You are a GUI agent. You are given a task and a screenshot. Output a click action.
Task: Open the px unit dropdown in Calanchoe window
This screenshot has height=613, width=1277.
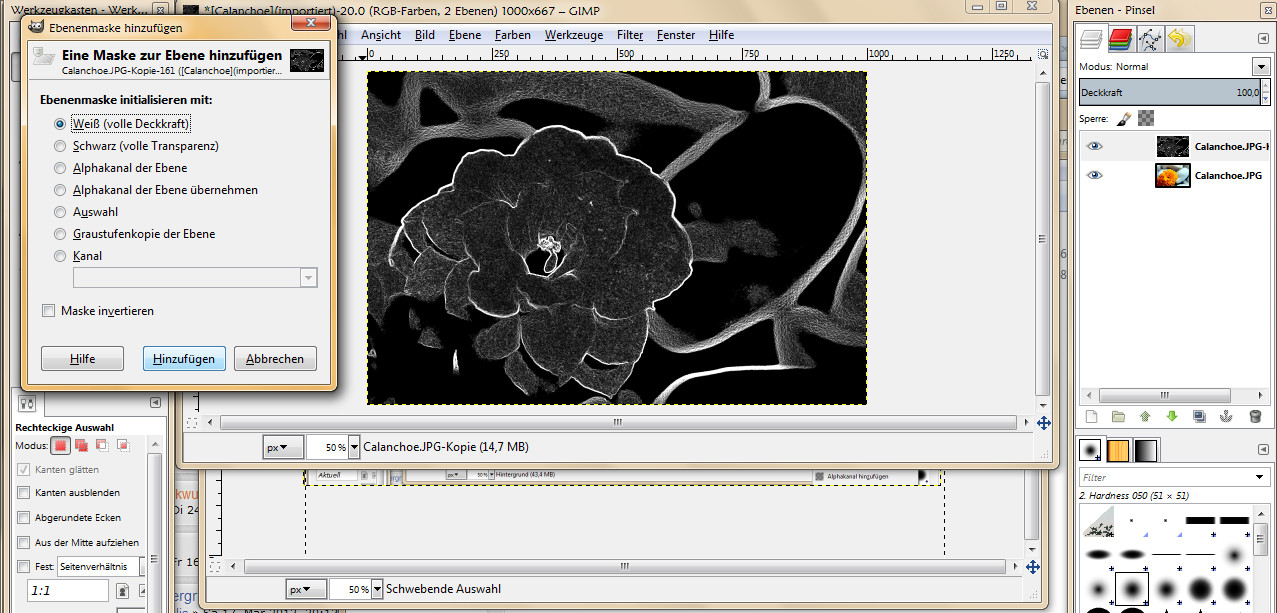coord(283,448)
